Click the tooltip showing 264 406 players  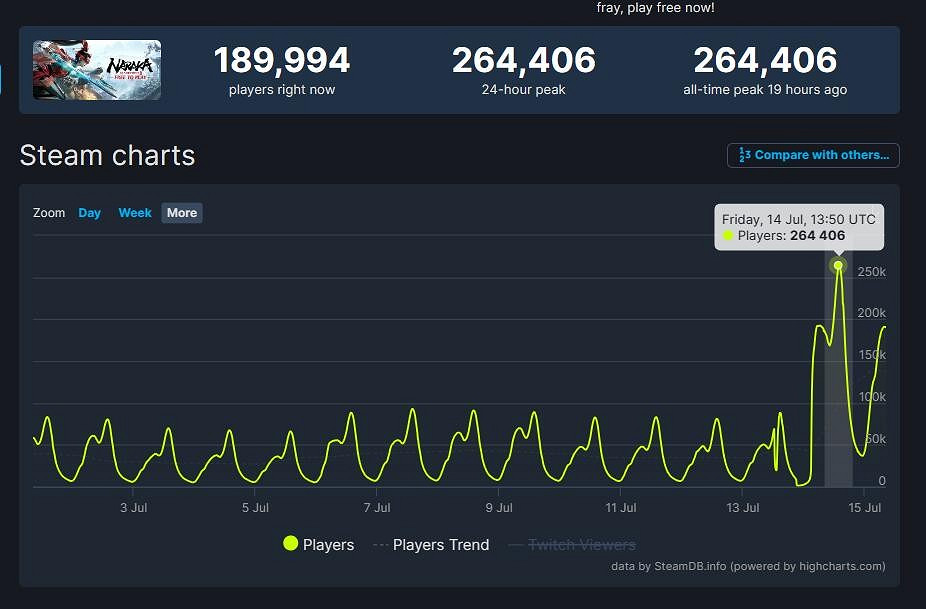click(798, 227)
